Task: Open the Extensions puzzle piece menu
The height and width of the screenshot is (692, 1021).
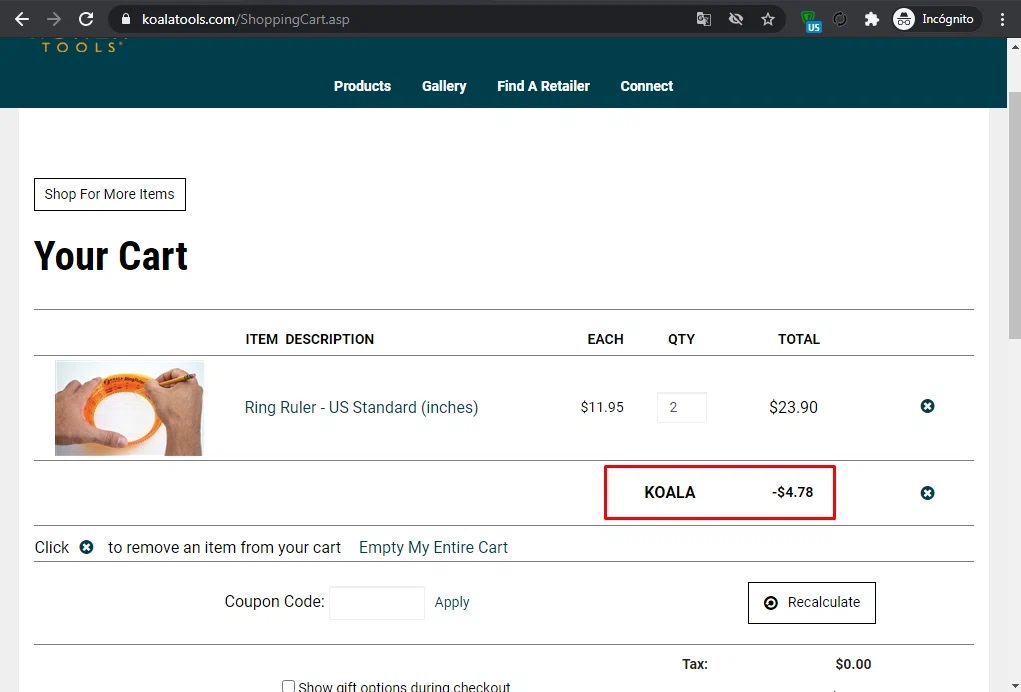Action: (871, 20)
